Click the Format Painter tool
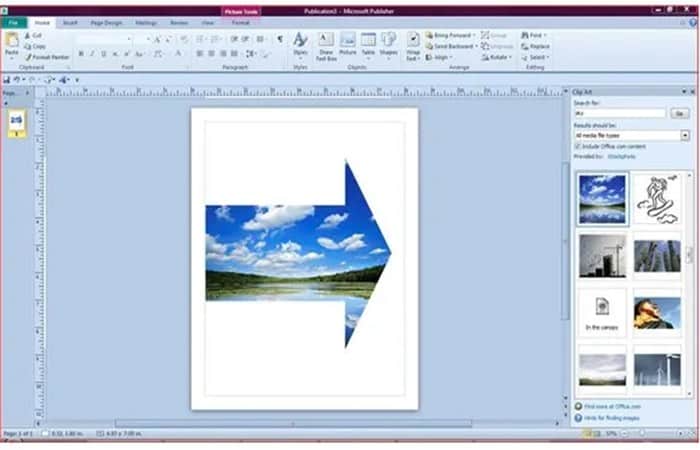This screenshot has width=700, height=450. click(x=47, y=57)
